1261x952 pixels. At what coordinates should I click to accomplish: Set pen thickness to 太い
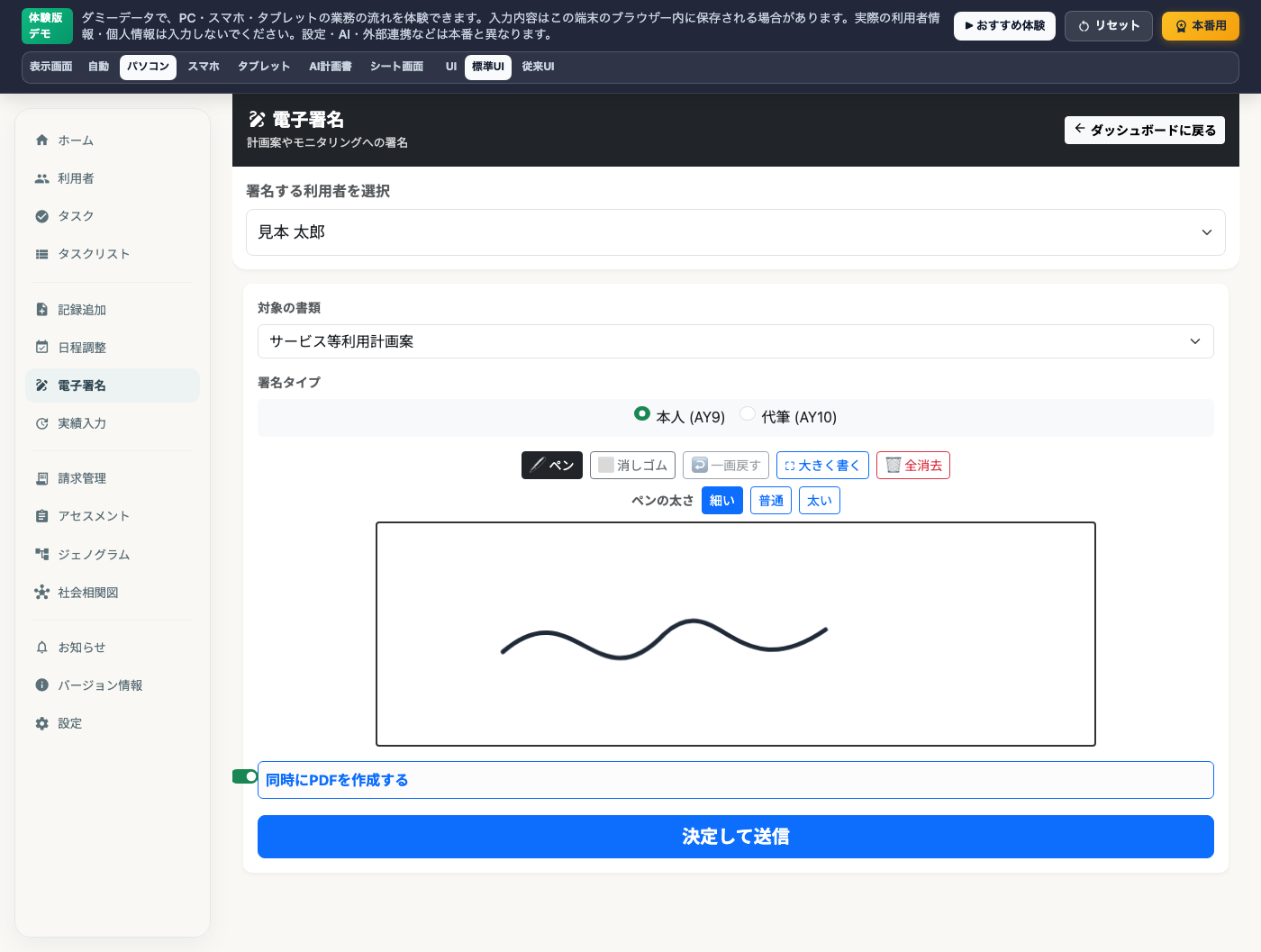820,501
